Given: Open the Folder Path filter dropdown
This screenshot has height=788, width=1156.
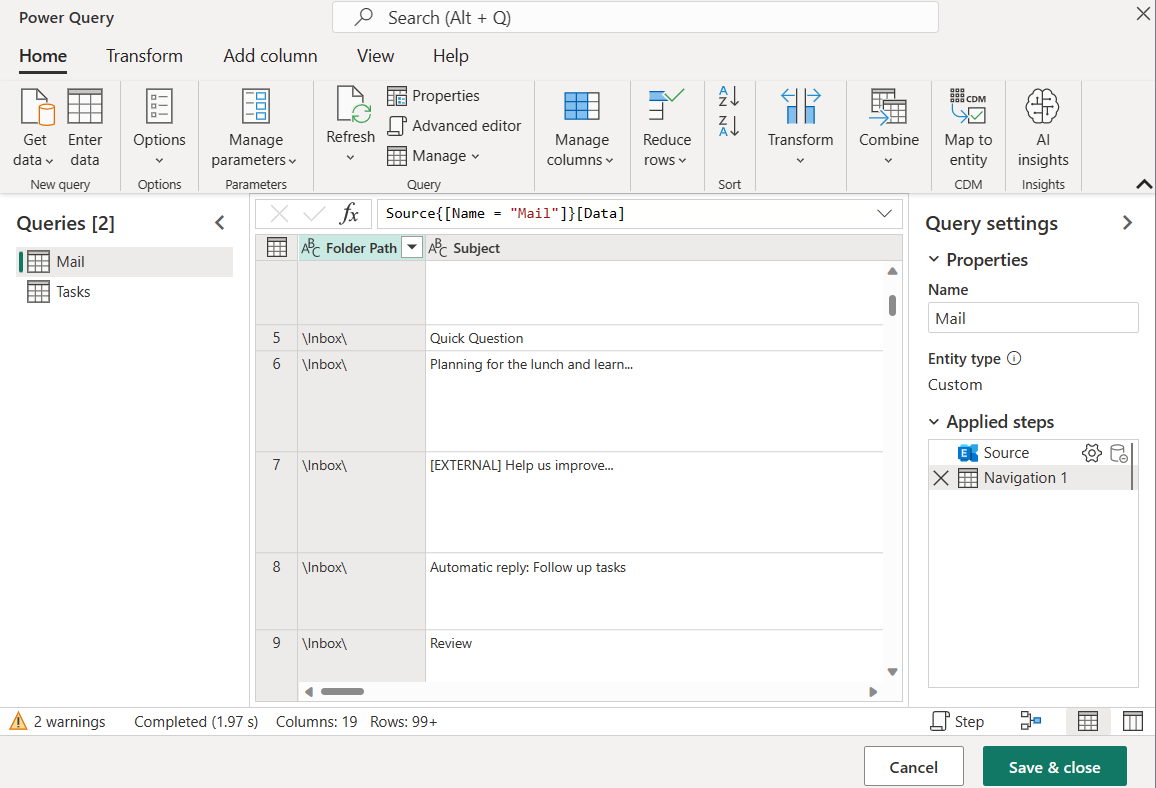Looking at the screenshot, I should [413, 247].
